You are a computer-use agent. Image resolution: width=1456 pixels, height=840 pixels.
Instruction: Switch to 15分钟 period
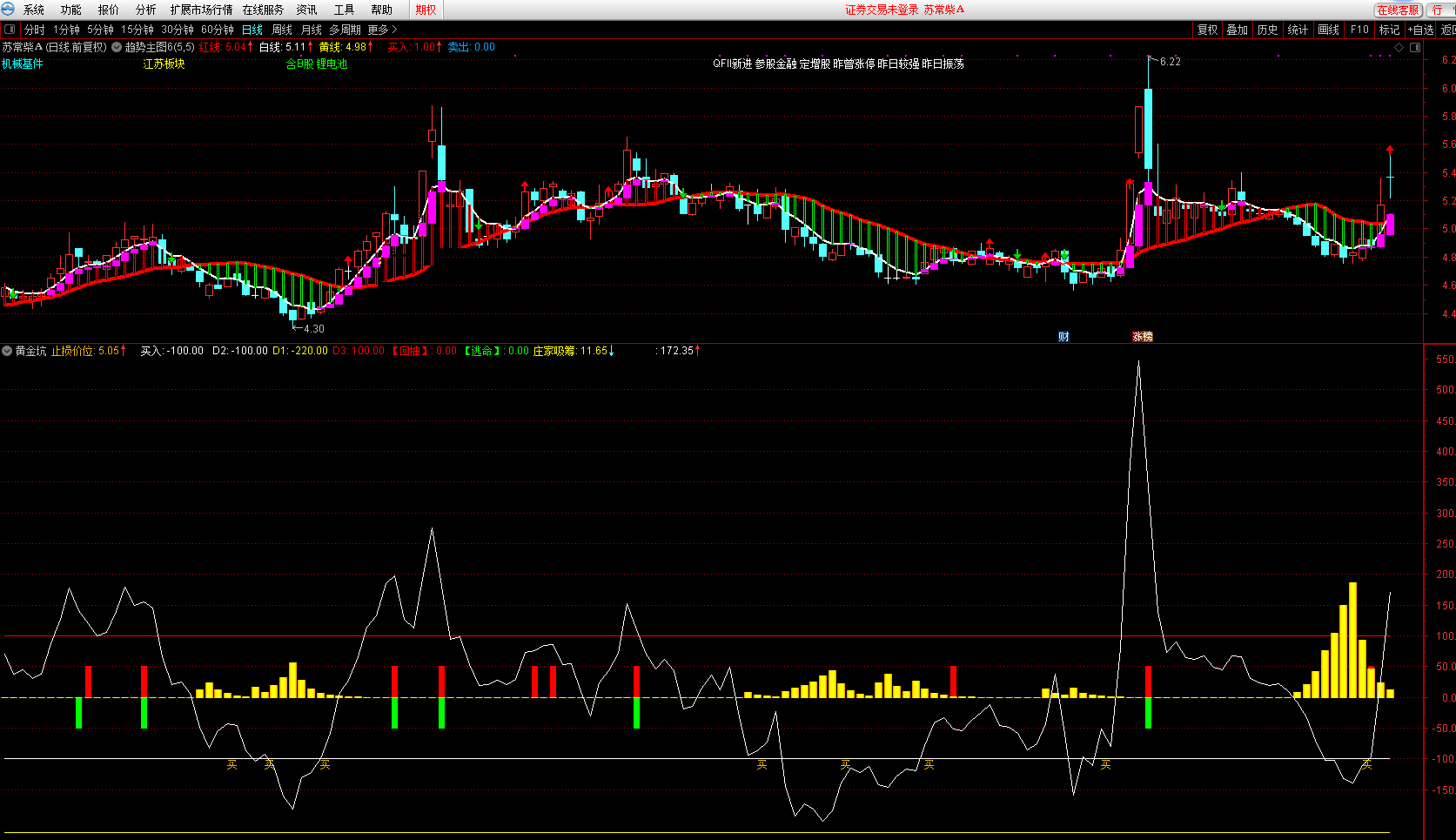[138, 30]
